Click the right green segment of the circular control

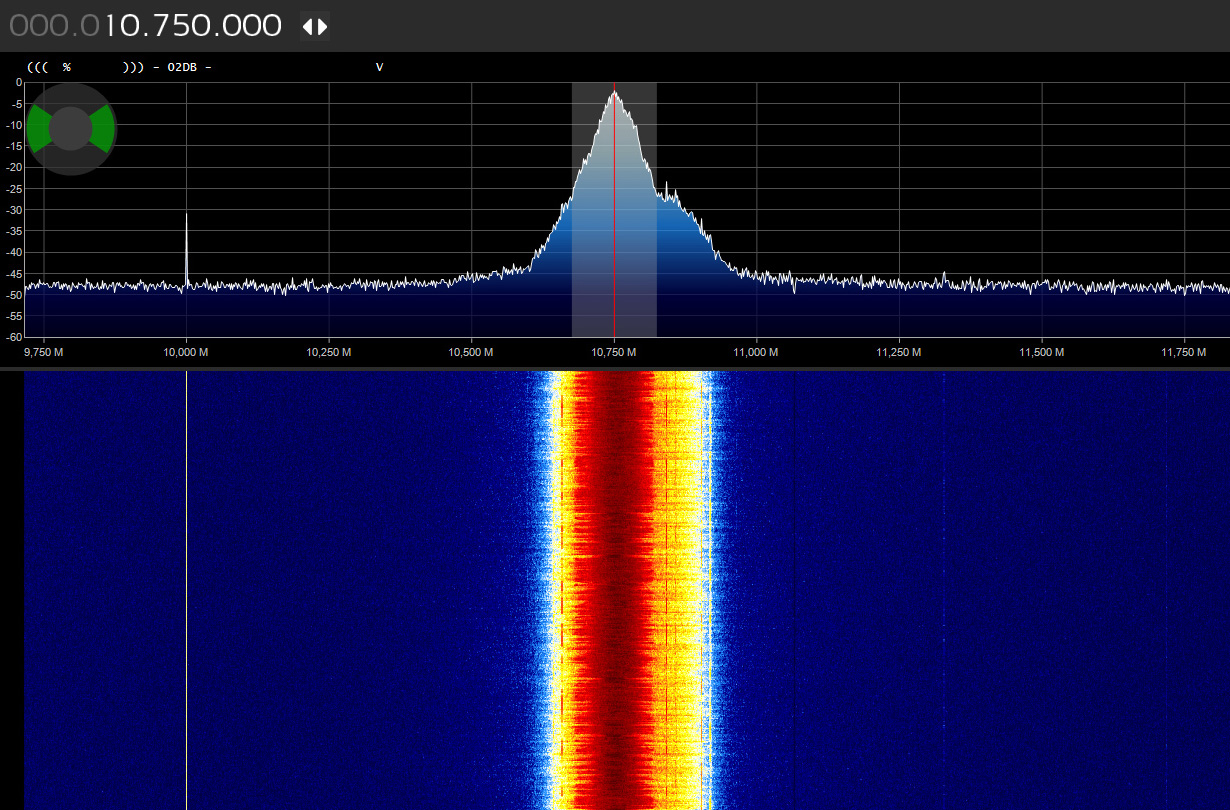pos(102,129)
